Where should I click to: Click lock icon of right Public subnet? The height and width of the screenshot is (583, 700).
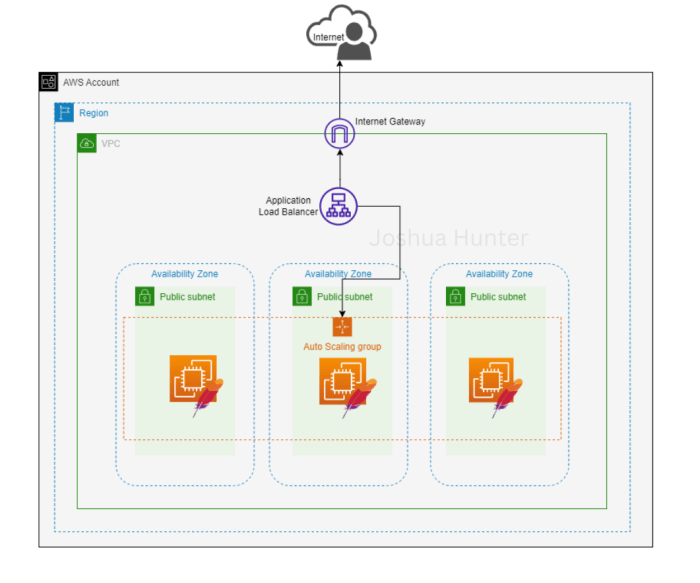pyautogui.click(x=455, y=296)
